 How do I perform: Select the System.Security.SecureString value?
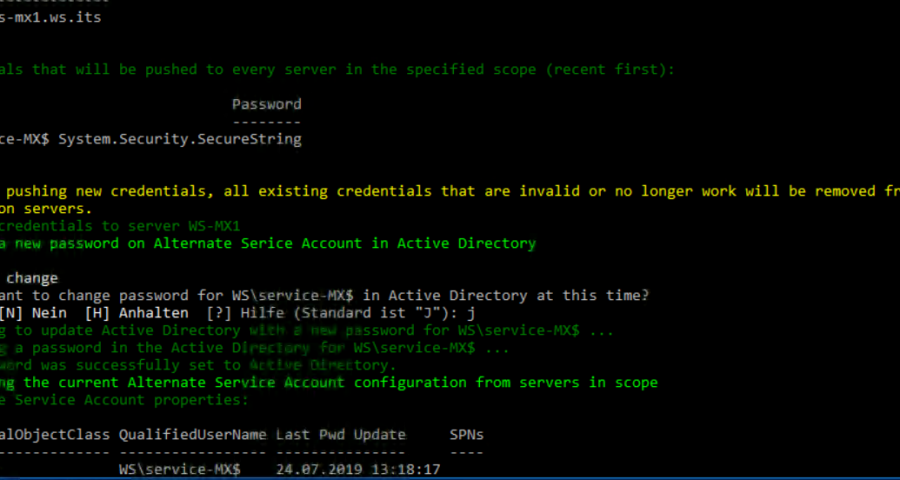[x=180, y=139]
